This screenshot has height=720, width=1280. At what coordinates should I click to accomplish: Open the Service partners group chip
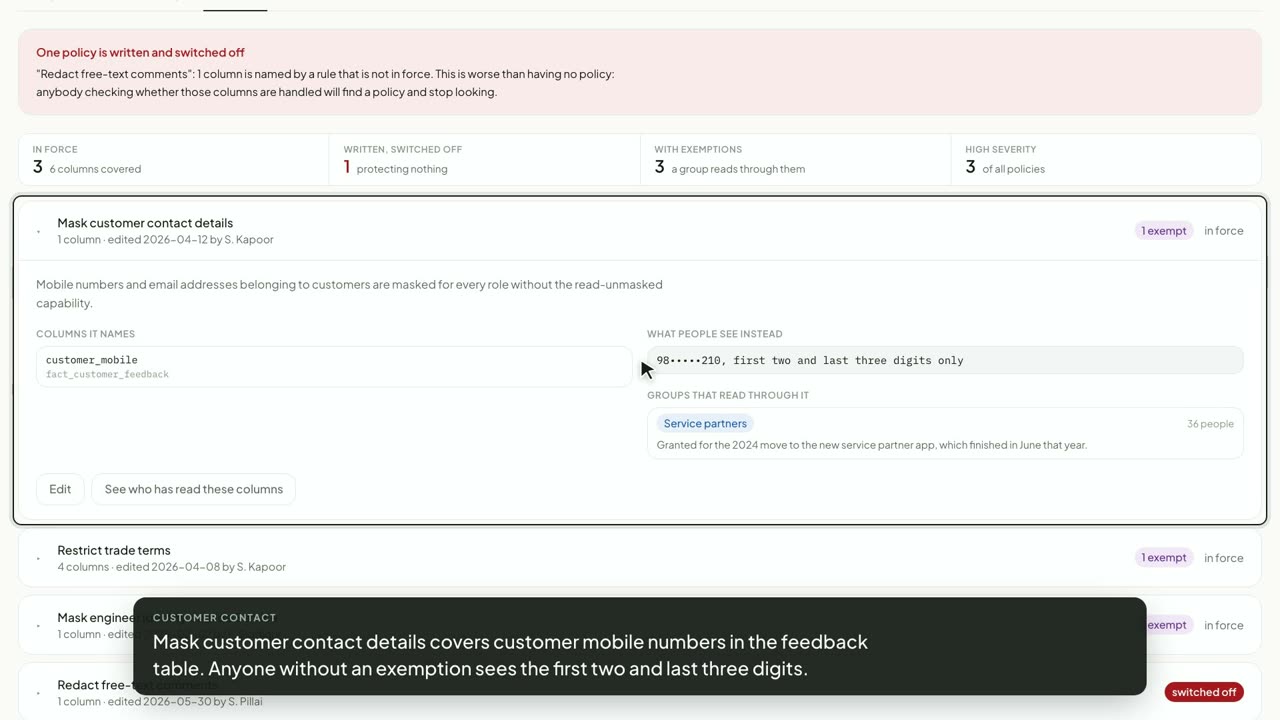pyautogui.click(x=705, y=423)
